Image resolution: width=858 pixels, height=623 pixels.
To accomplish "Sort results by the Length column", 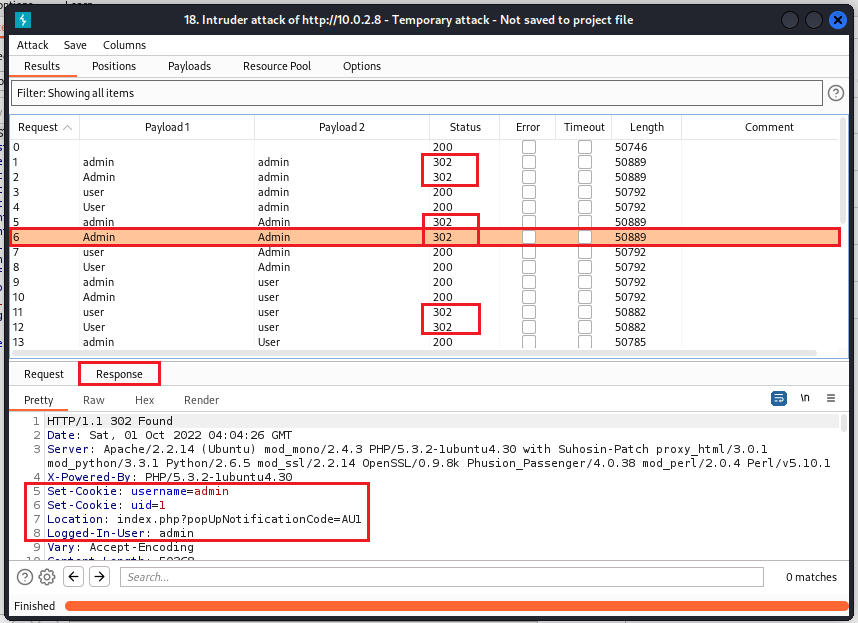I will [647, 127].
